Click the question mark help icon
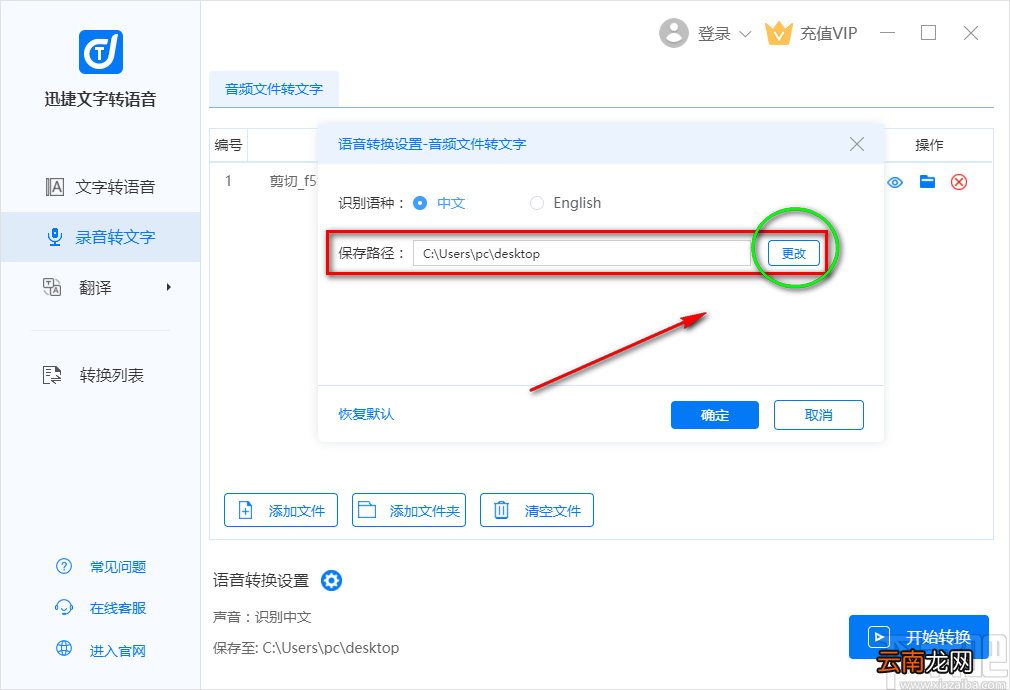Image resolution: width=1010 pixels, height=690 pixels. click(64, 566)
